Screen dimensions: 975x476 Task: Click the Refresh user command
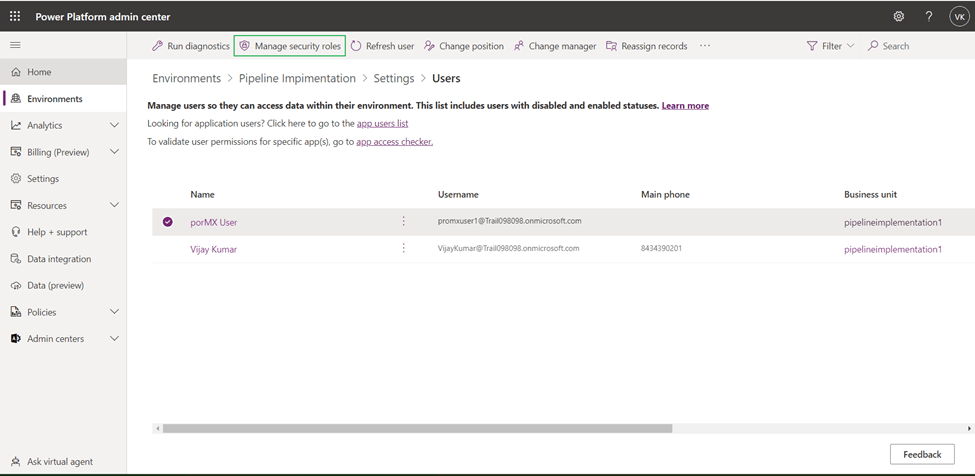(382, 46)
